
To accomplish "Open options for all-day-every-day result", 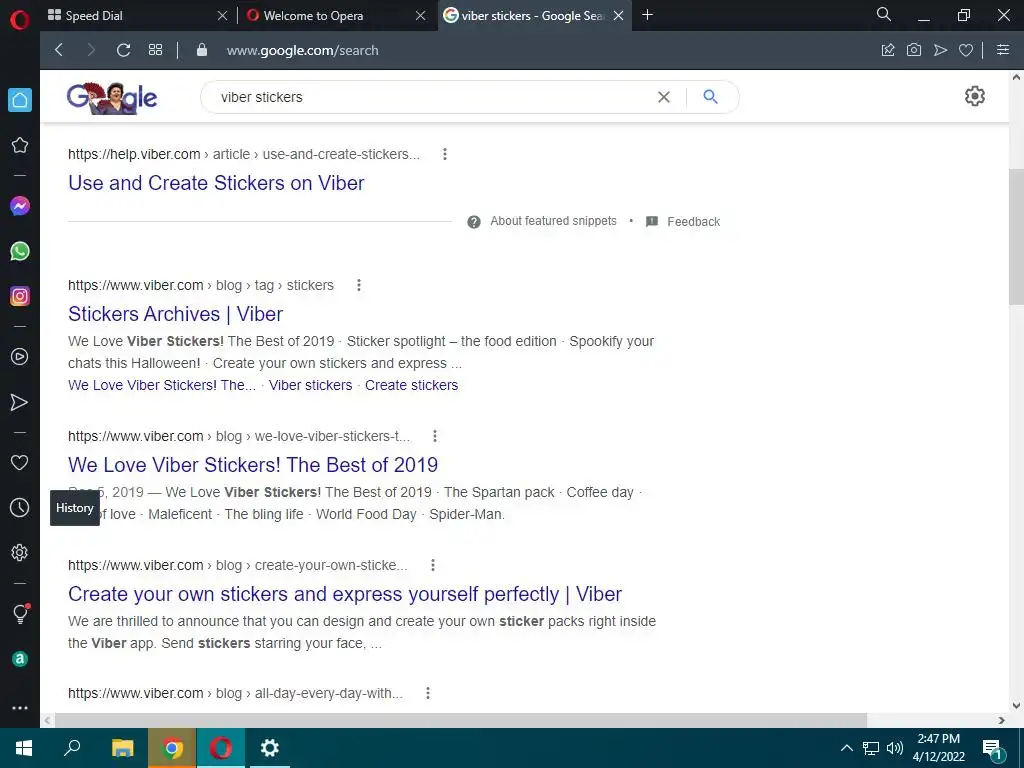I will (428, 693).
